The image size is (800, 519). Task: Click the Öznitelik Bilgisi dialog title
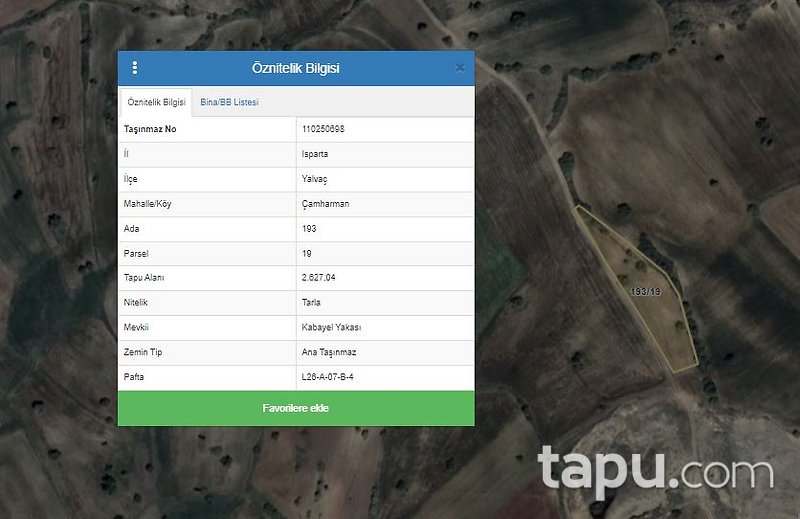pyautogui.click(x=295, y=68)
